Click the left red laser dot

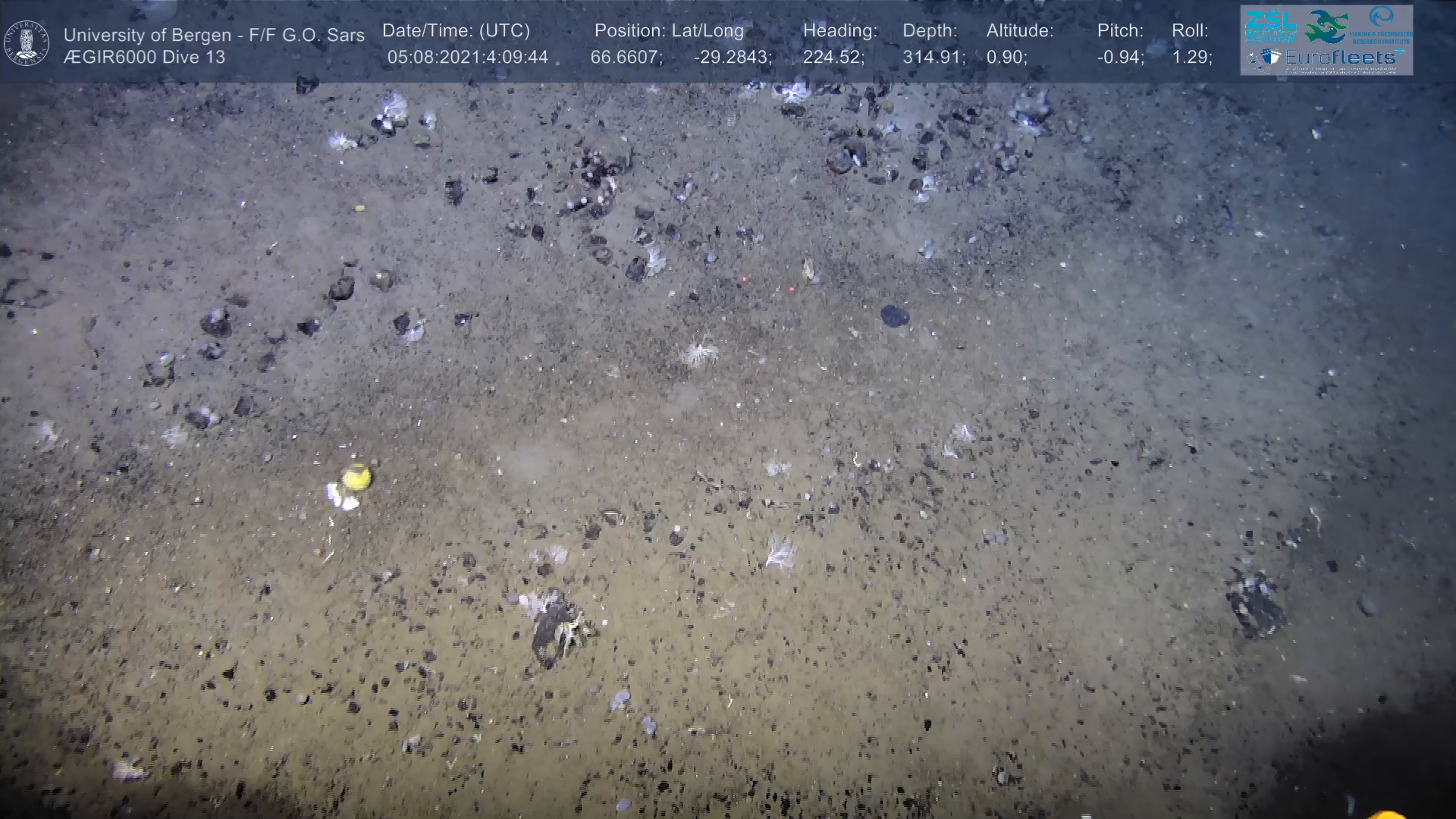pos(745,279)
